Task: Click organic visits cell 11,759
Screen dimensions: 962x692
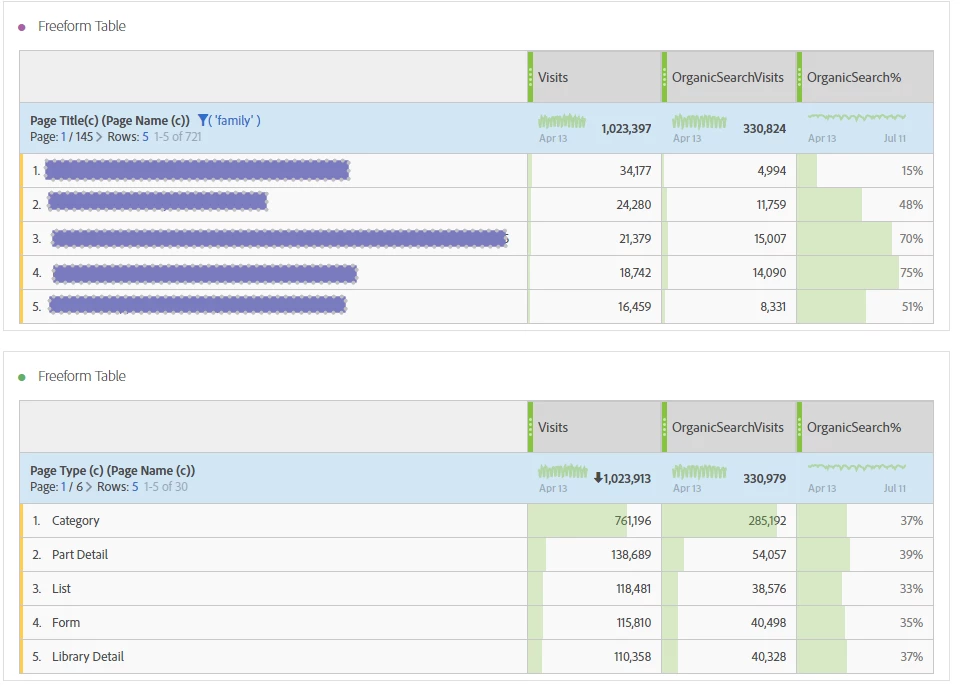Action: coord(729,204)
